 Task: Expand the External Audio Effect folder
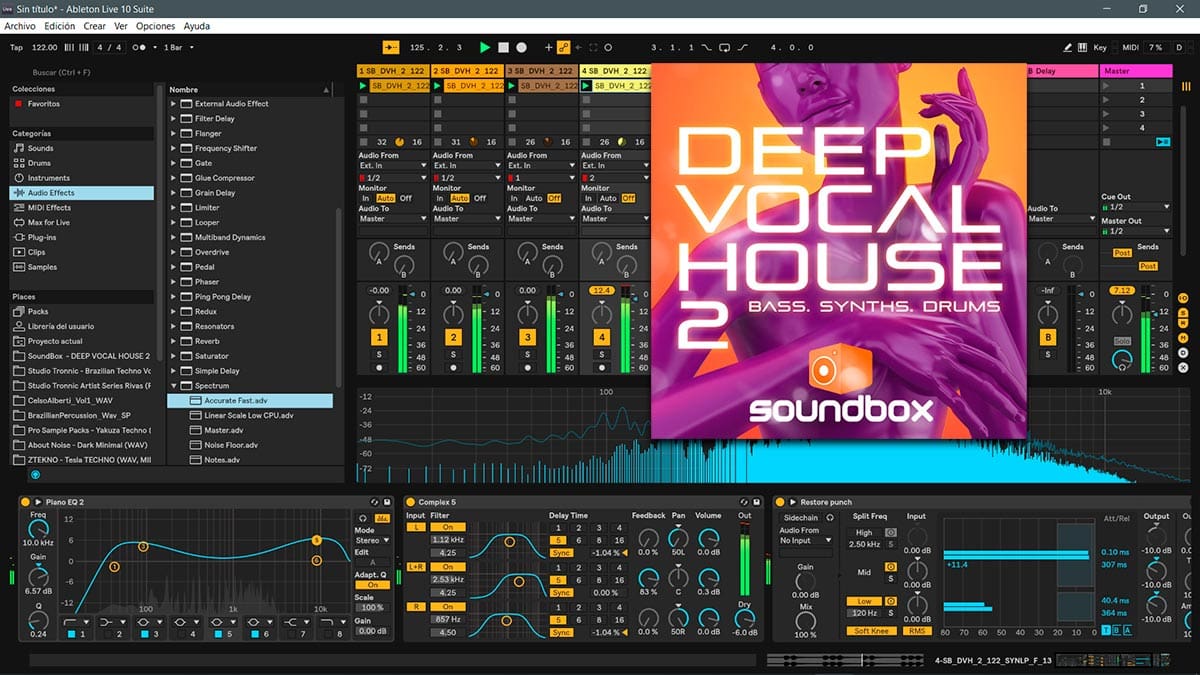click(x=174, y=104)
